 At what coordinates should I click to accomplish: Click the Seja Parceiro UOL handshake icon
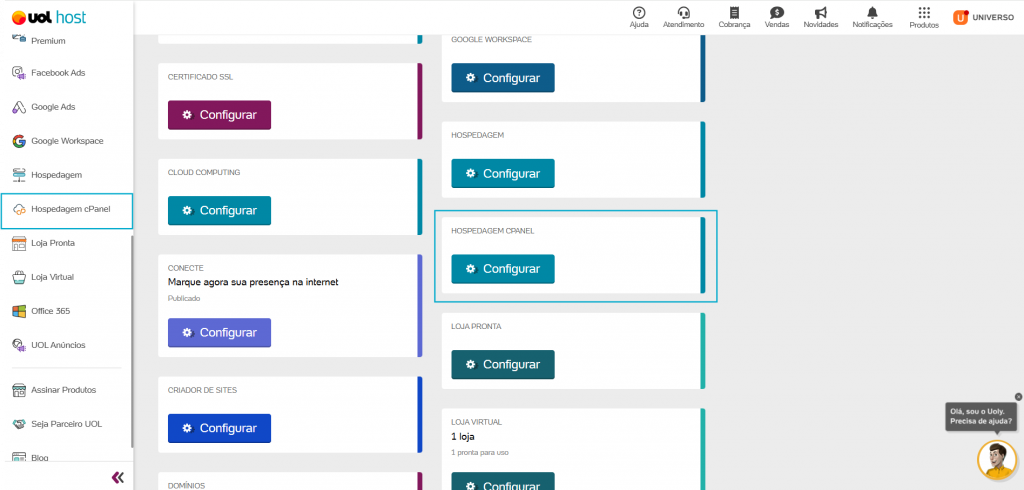[x=19, y=424]
